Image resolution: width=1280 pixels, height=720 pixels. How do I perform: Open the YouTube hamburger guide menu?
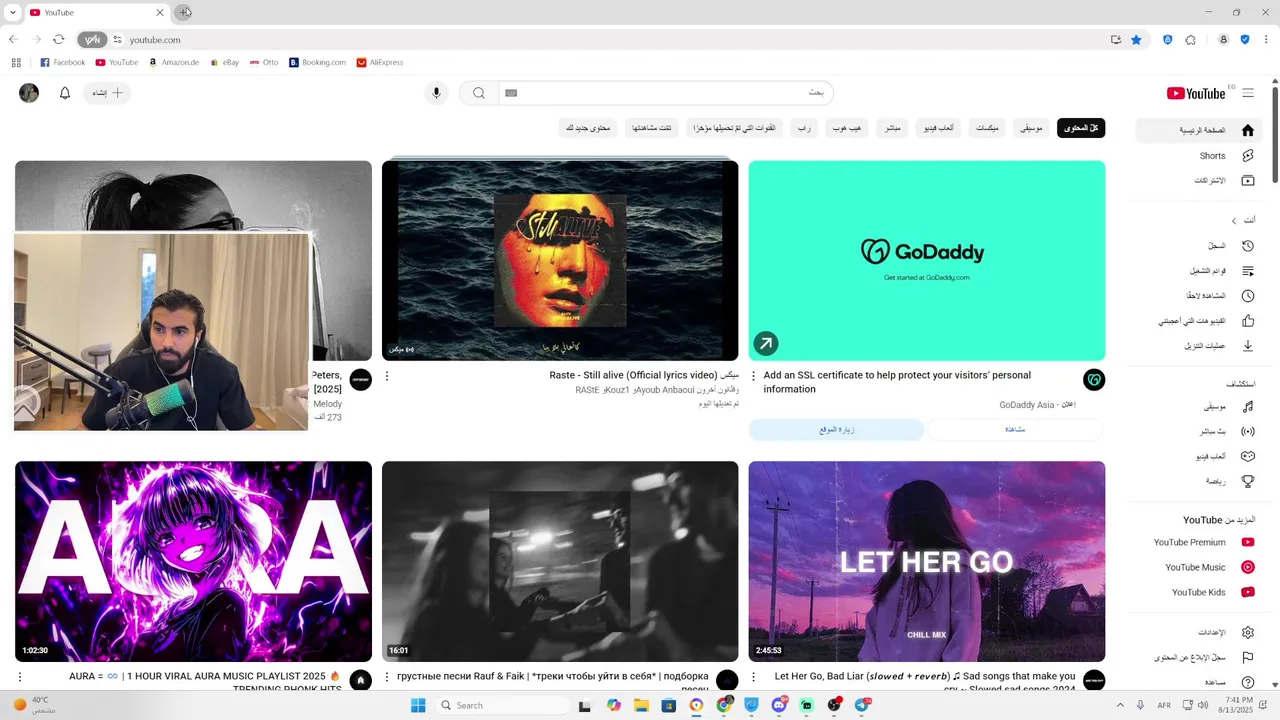(x=1248, y=93)
